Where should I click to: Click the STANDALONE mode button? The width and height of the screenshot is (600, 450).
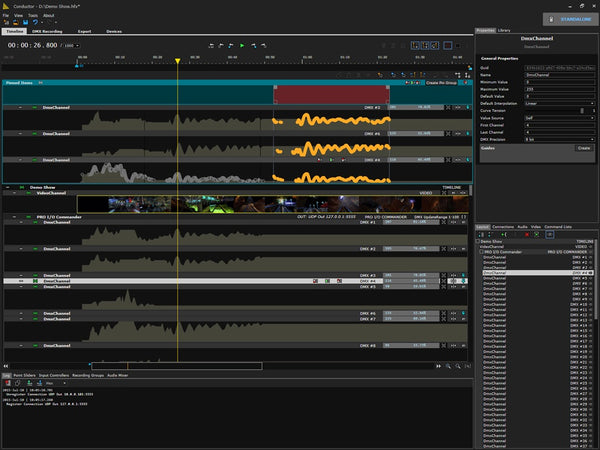click(571, 18)
